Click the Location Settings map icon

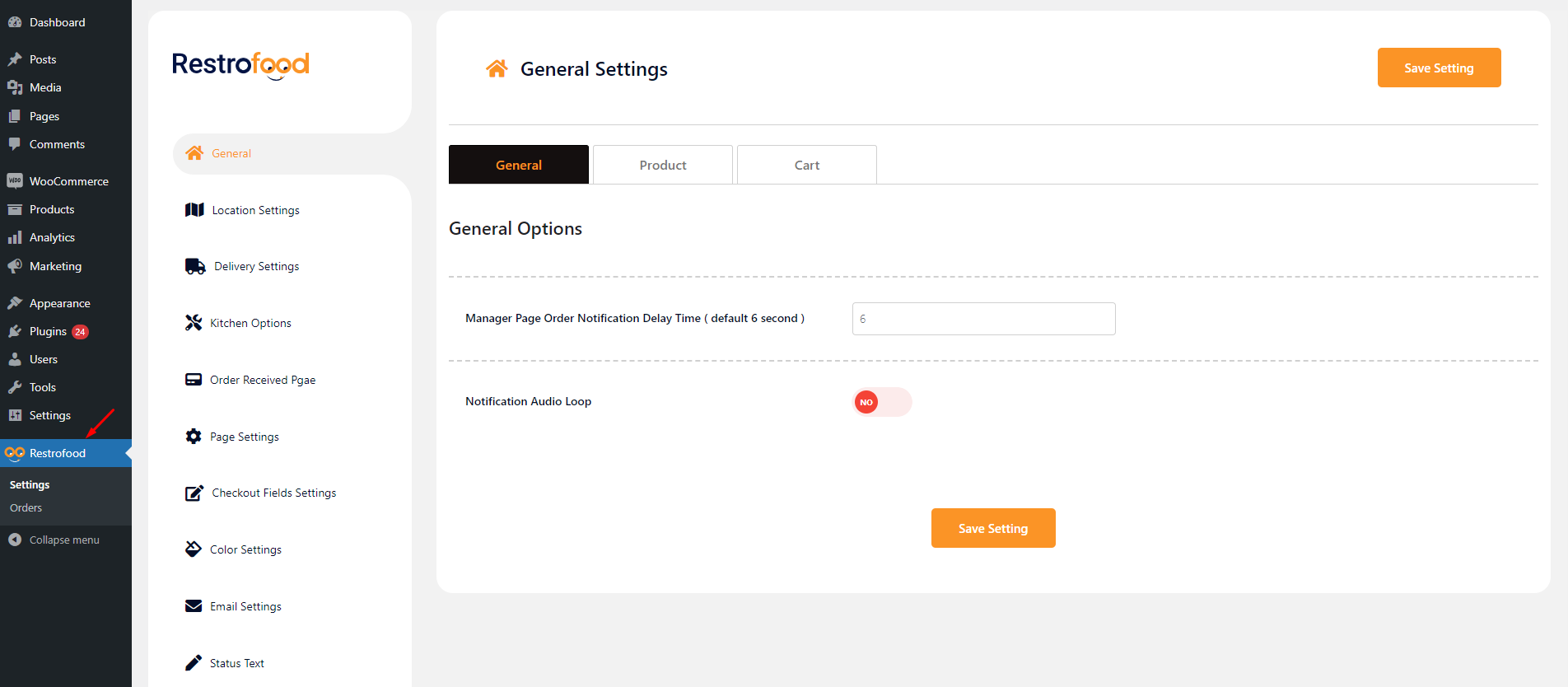tap(194, 210)
